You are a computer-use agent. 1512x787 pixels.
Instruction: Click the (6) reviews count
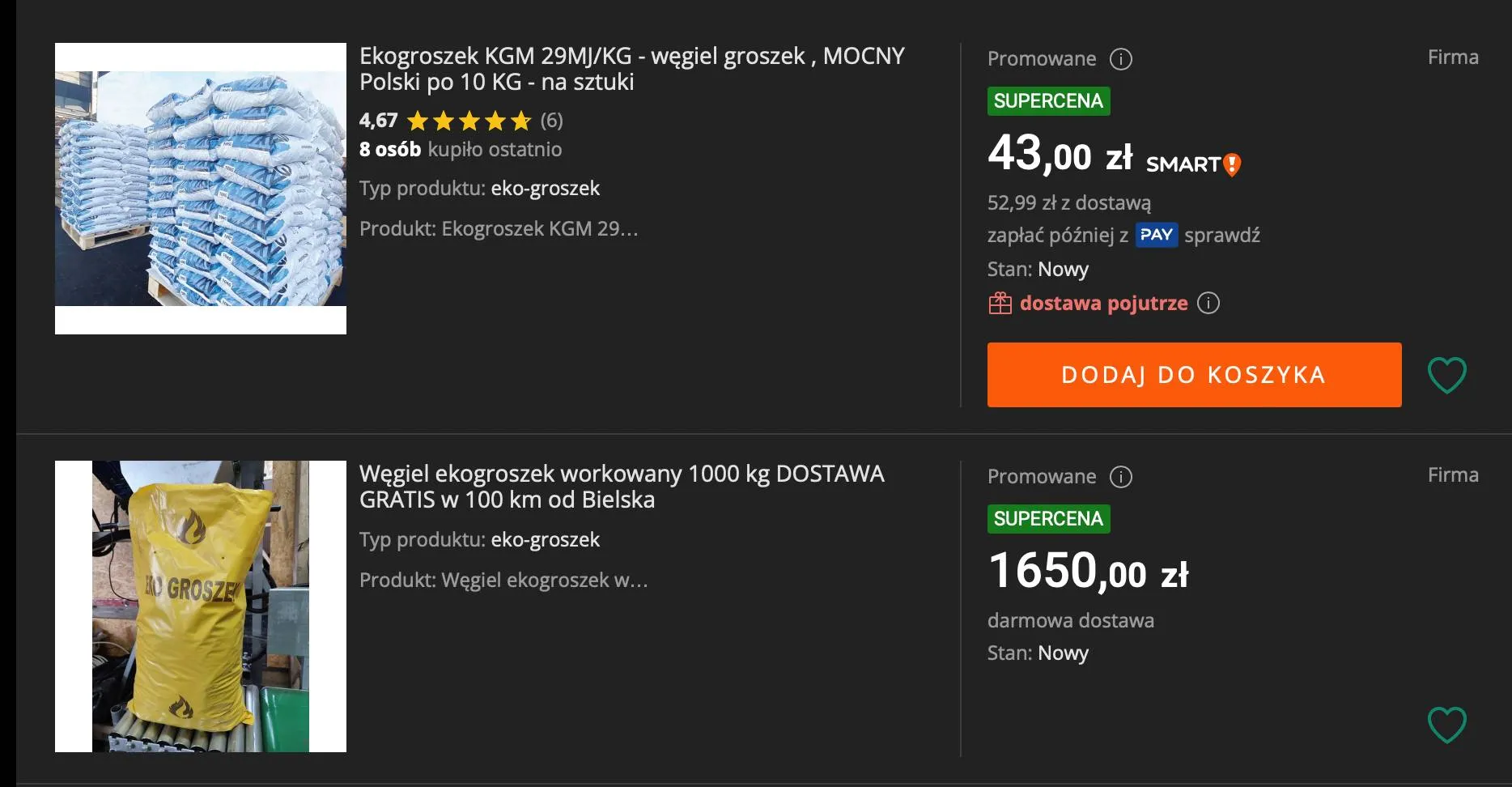click(x=551, y=121)
